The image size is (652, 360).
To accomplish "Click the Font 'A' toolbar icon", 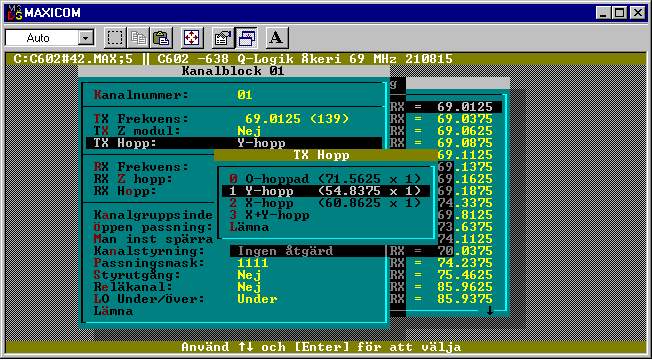I will pos(277,38).
